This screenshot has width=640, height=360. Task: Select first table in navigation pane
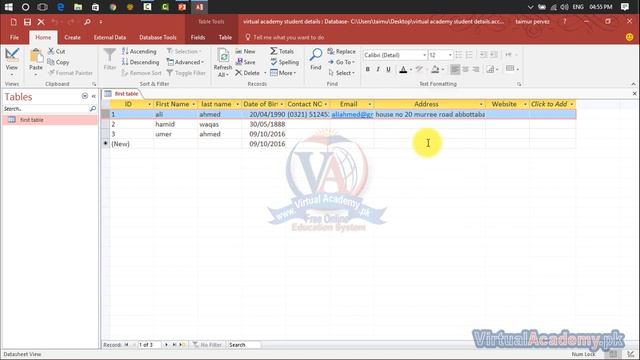click(x=50, y=120)
